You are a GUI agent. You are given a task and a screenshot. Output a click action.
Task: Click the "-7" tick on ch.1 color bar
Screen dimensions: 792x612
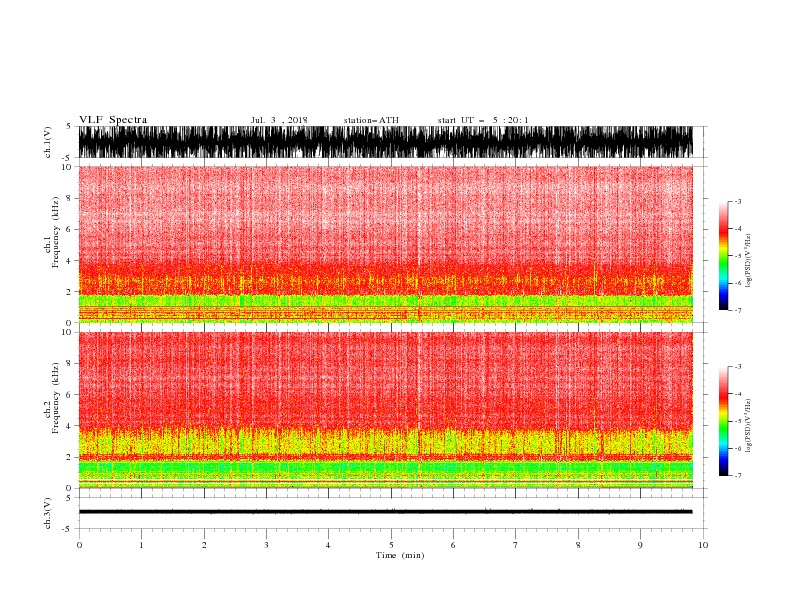click(x=737, y=310)
